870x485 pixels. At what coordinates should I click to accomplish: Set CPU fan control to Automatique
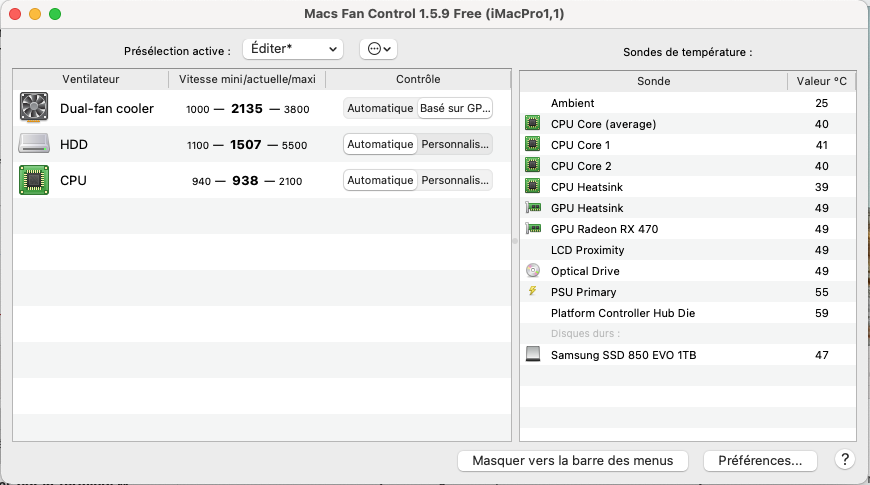pyautogui.click(x=380, y=180)
